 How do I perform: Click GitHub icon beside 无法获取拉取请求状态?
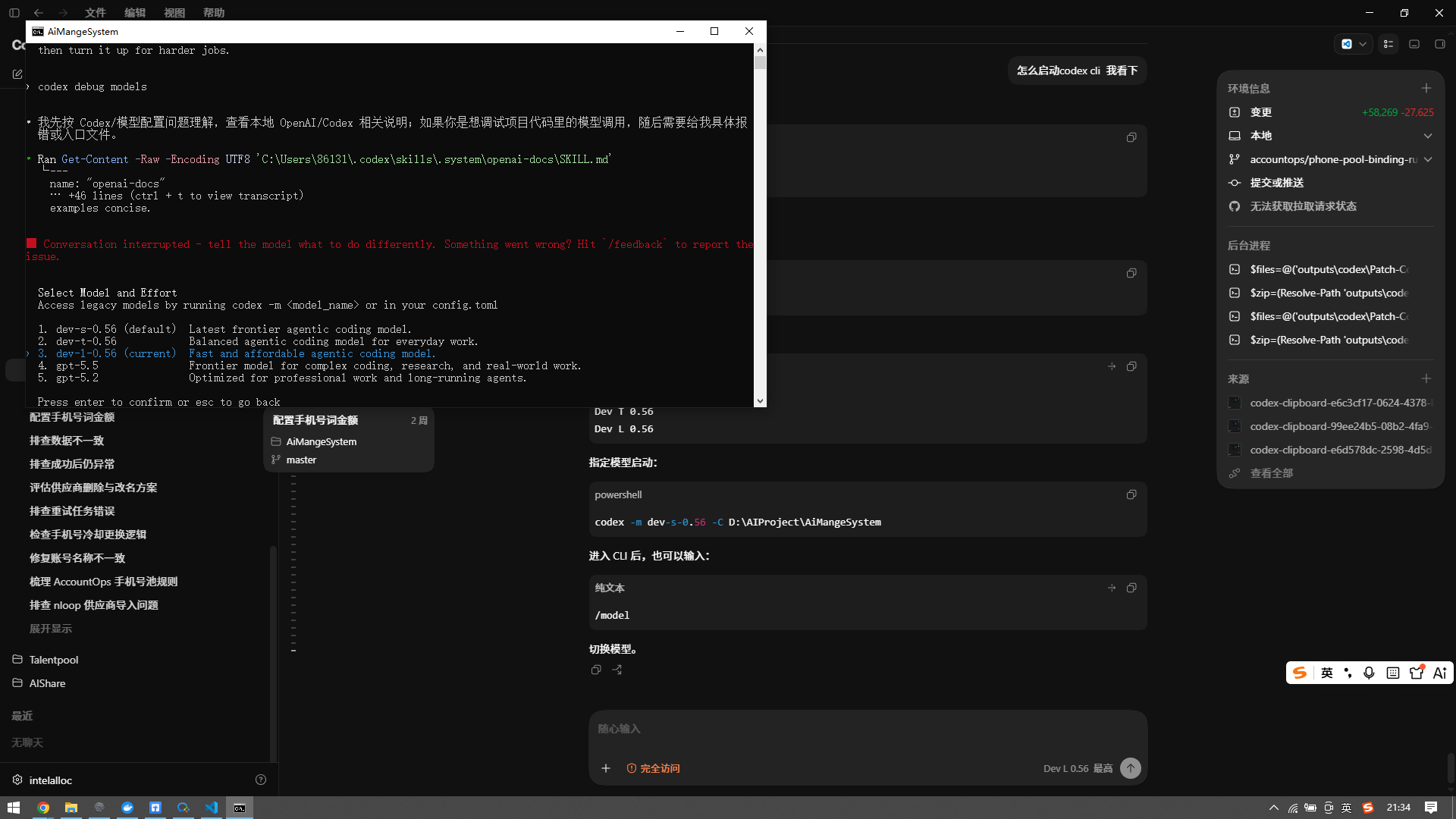(x=1235, y=206)
